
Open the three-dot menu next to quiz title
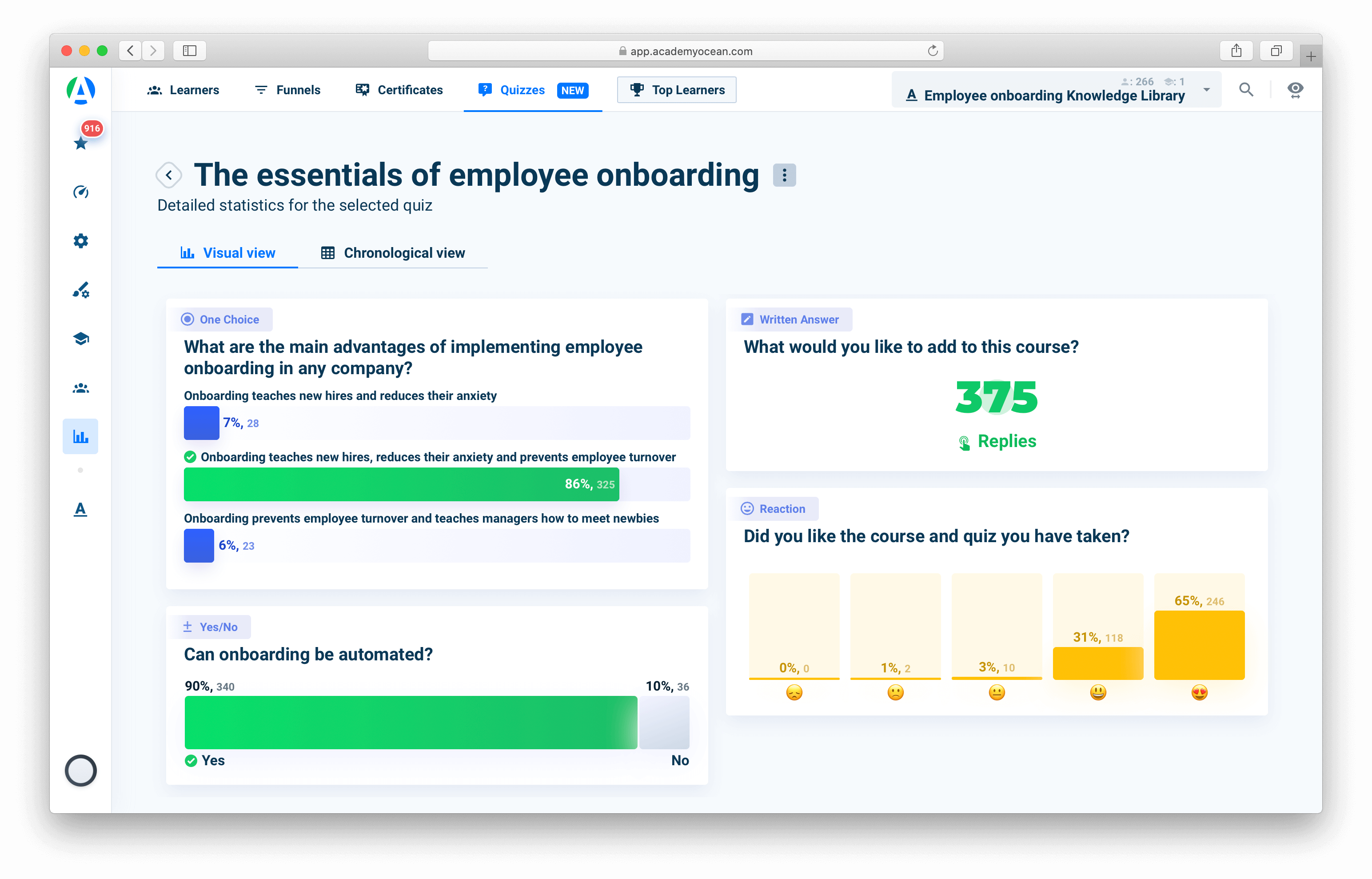(784, 175)
